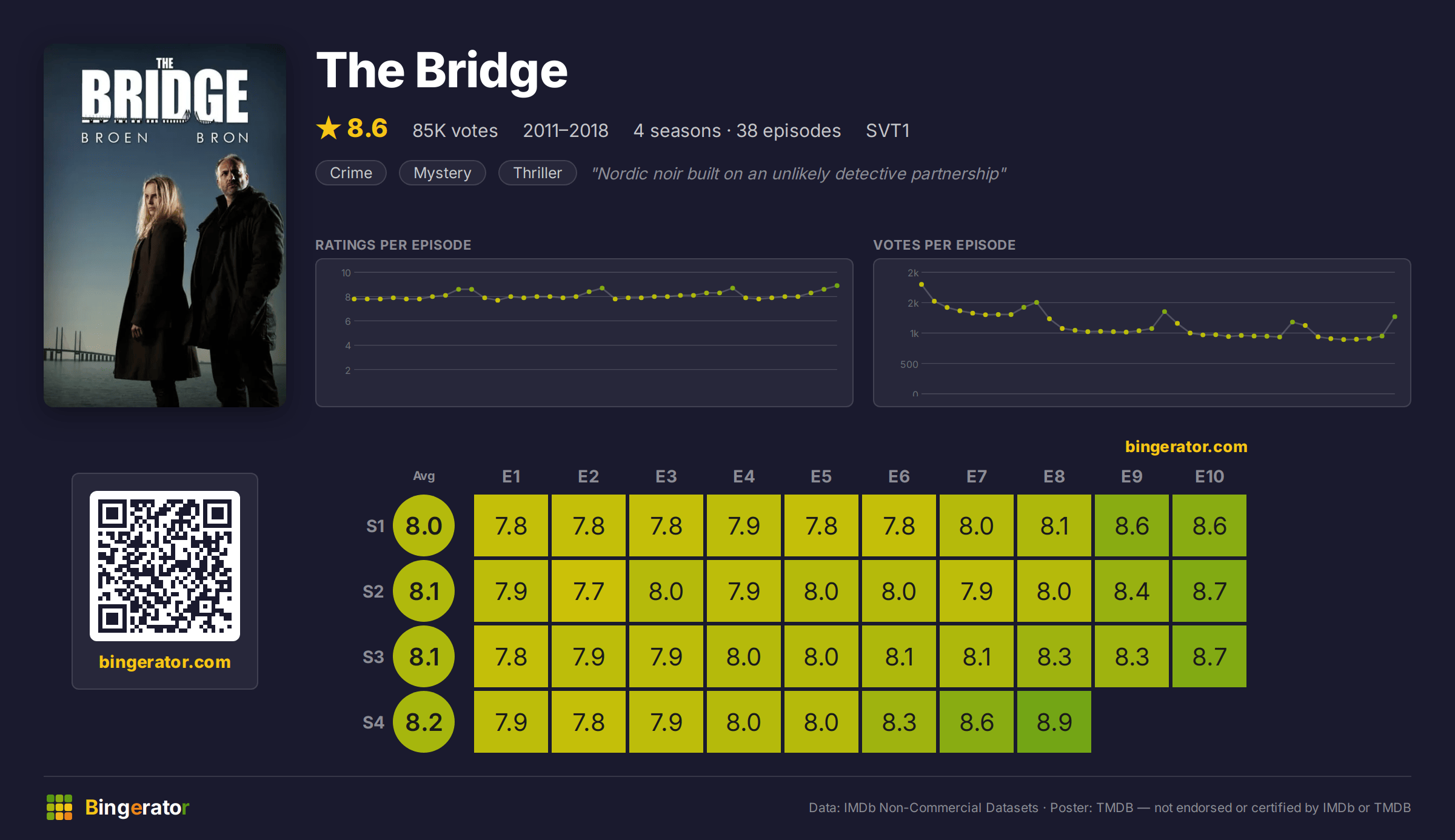The image size is (1455, 840).
Task: Select the S2 average 8.1 circle
Action: click(424, 591)
